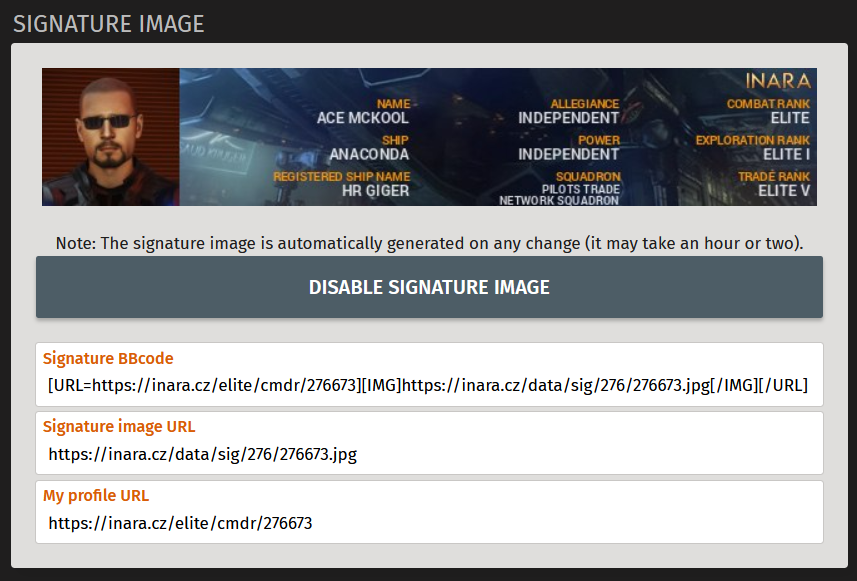Screen dimensions: 857x581
Task: Click the commander avatar portrait
Action: point(110,137)
